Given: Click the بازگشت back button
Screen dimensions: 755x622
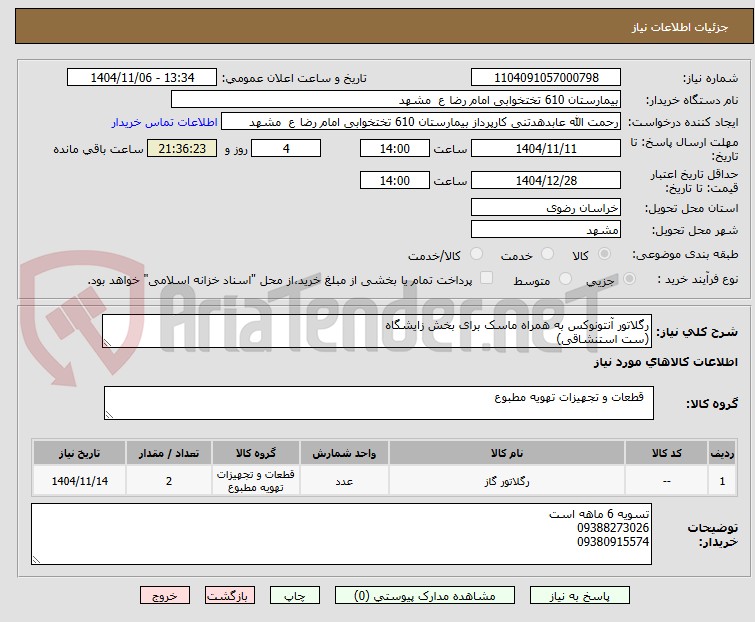Looking at the screenshot, I should tap(230, 596).
